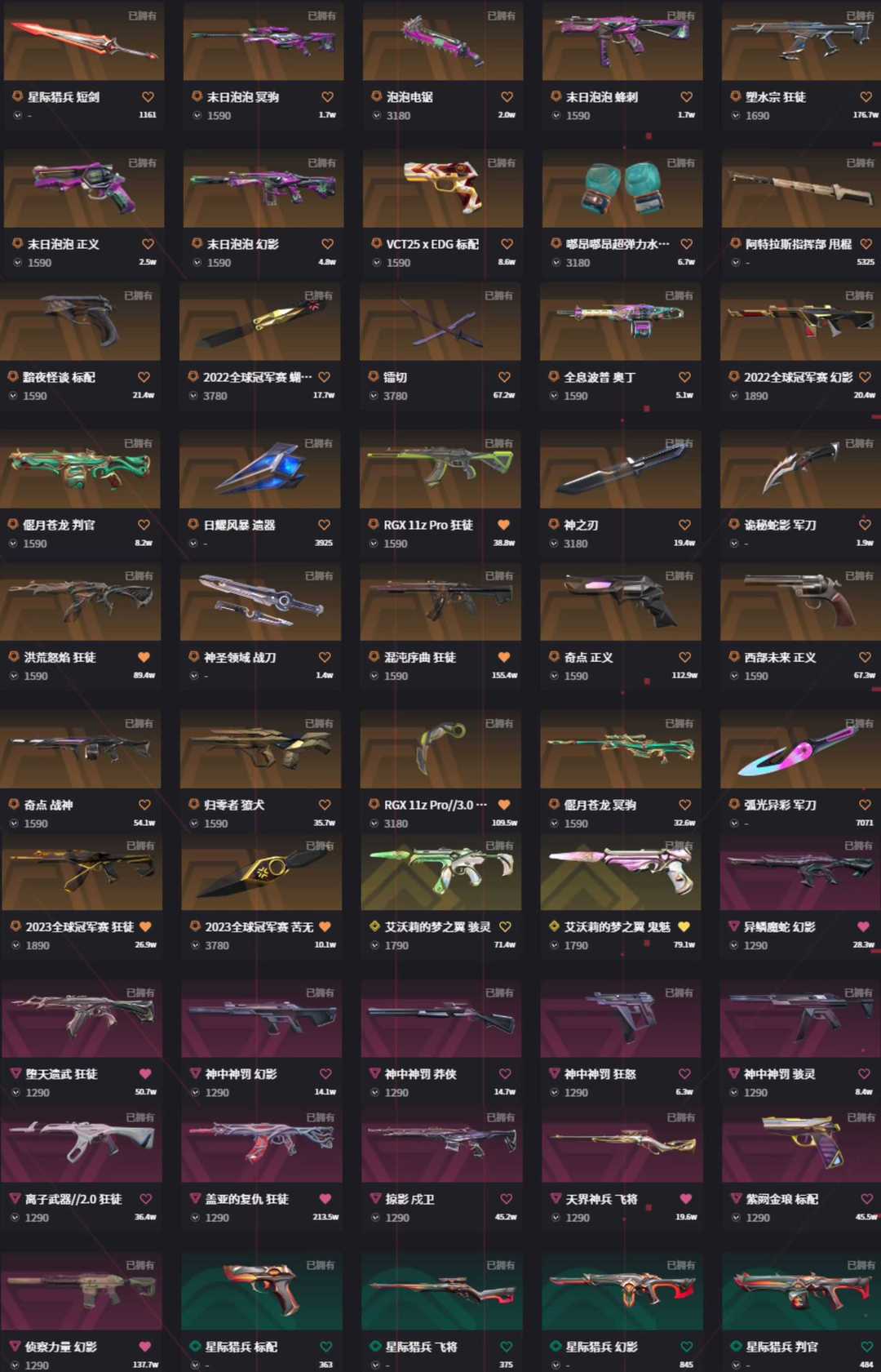Click the green tier icon beside 星际猎兵 标配
Image resolution: width=881 pixels, height=1372 pixels.
point(195,1347)
